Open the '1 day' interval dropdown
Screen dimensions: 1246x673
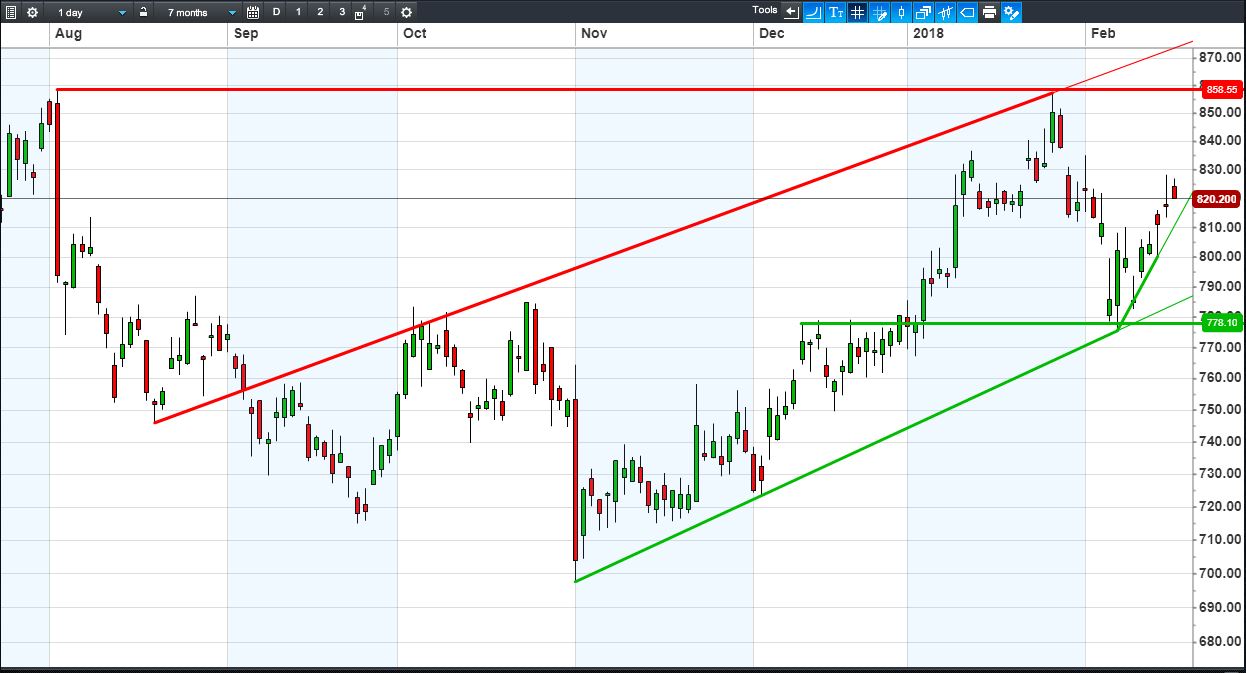[90, 12]
